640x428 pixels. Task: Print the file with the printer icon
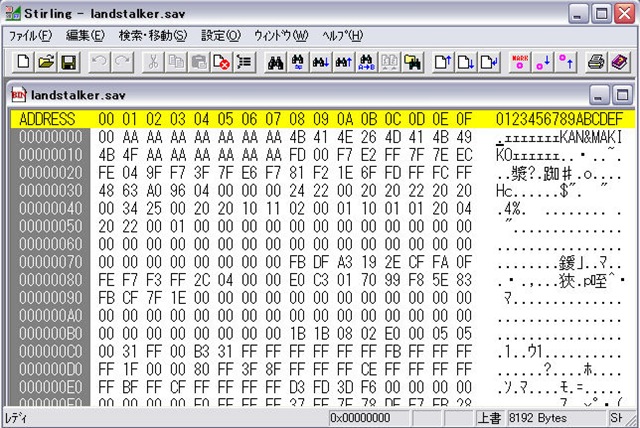pos(596,62)
